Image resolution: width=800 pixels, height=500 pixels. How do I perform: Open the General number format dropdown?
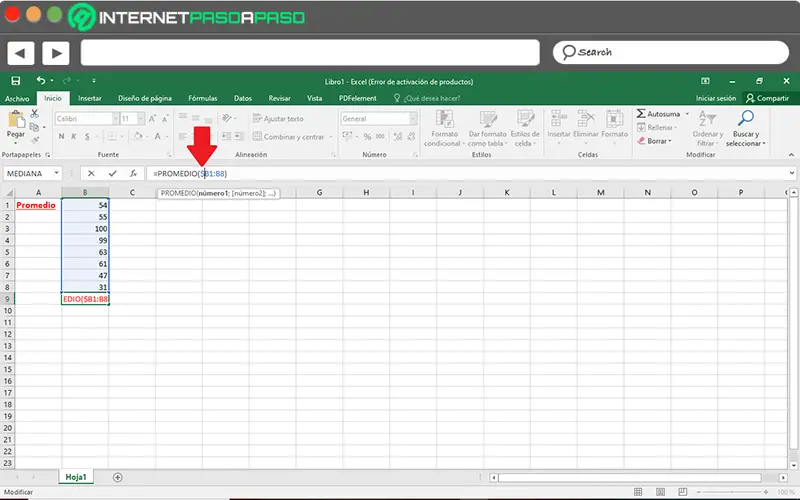pyautogui.click(x=413, y=119)
